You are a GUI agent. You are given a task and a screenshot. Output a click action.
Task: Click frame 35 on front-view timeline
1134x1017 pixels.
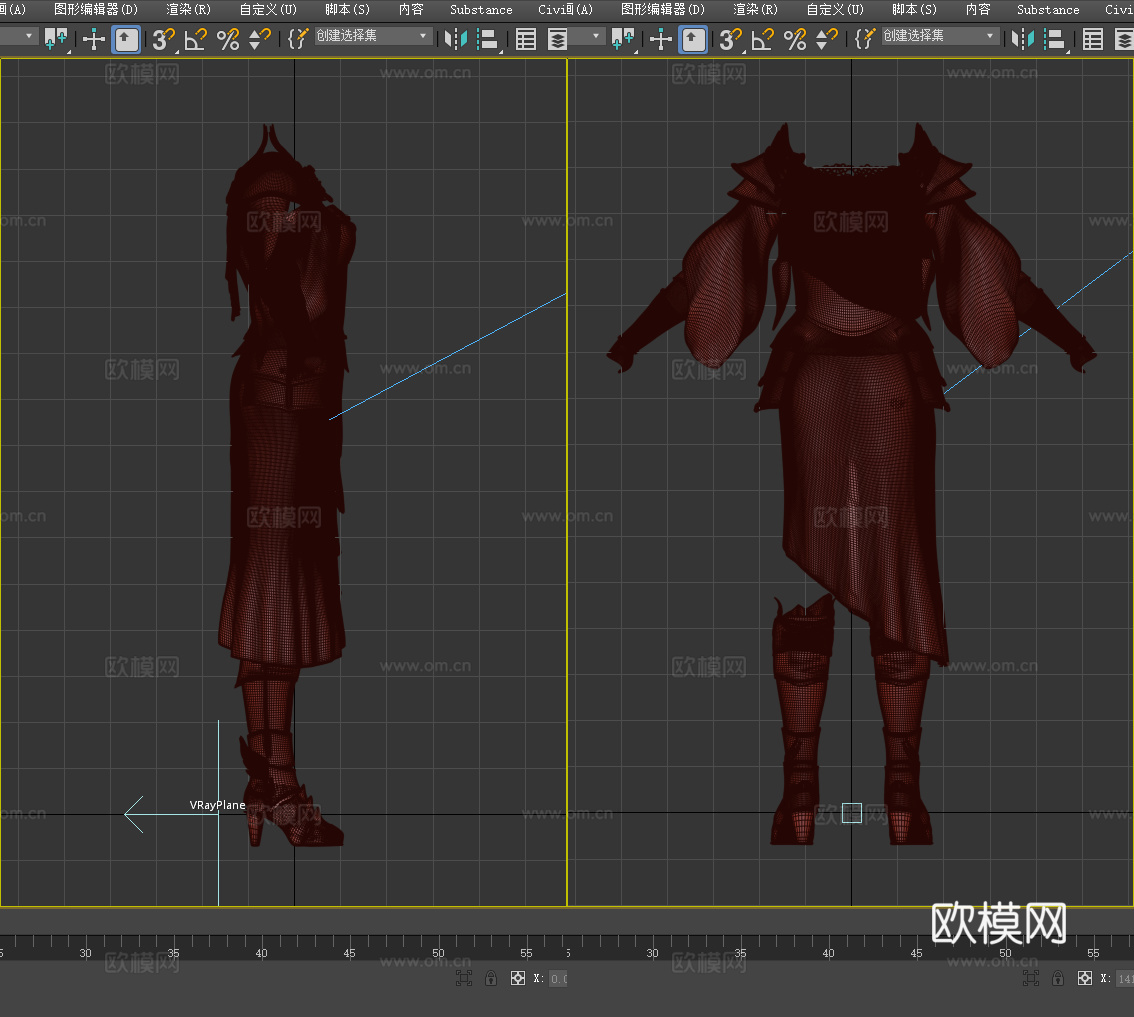(x=741, y=953)
